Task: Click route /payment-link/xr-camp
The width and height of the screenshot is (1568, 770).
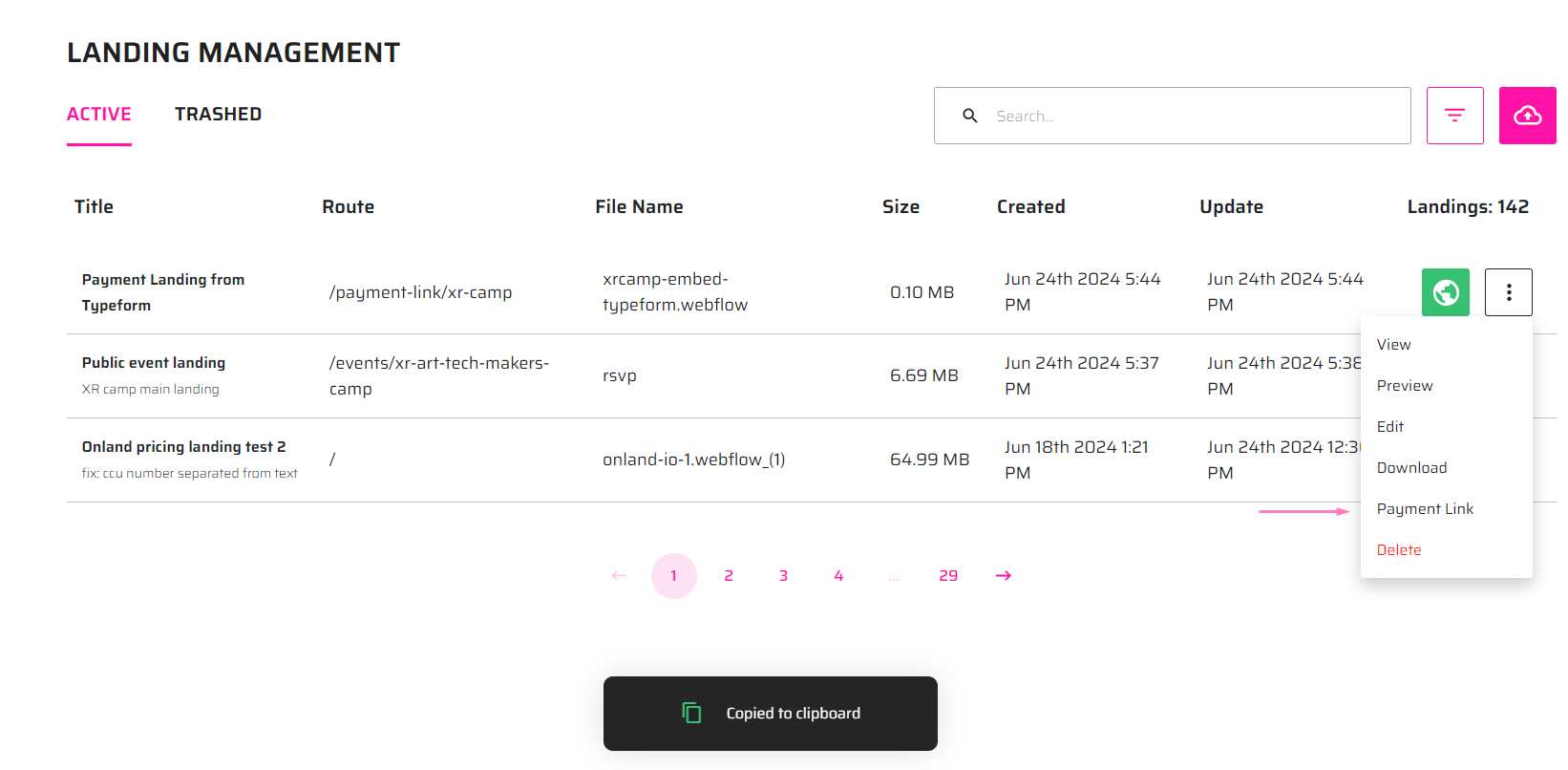Action: point(421,292)
